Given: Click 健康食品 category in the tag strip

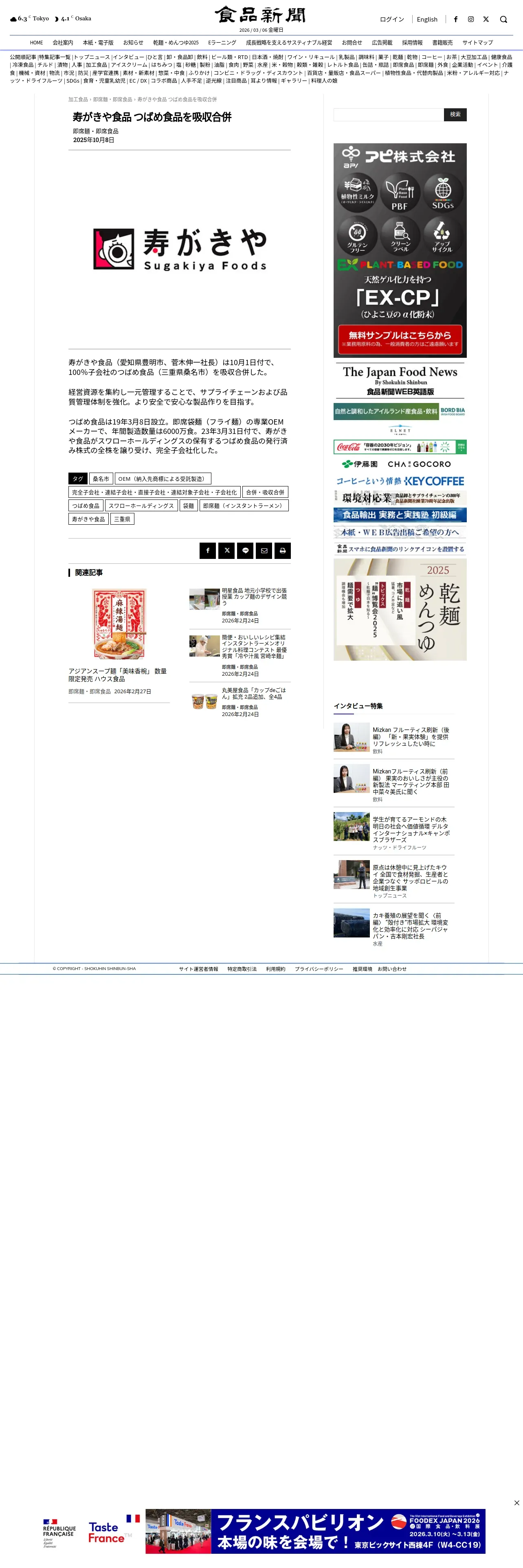Looking at the screenshot, I should click(502, 57).
